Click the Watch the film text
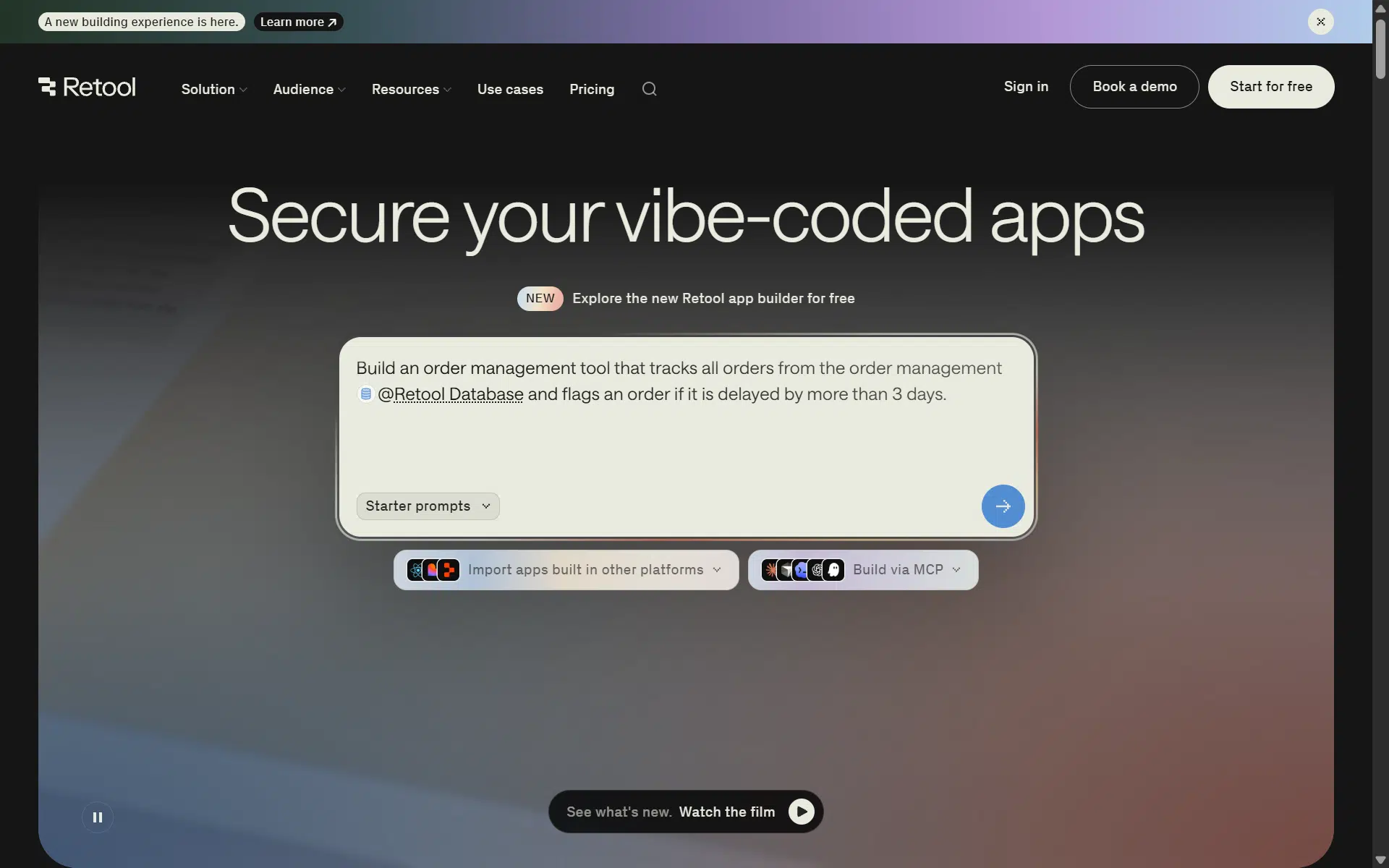Image resolution: width=1389 pixels, height=868 pixels. (x=726, y=812)
